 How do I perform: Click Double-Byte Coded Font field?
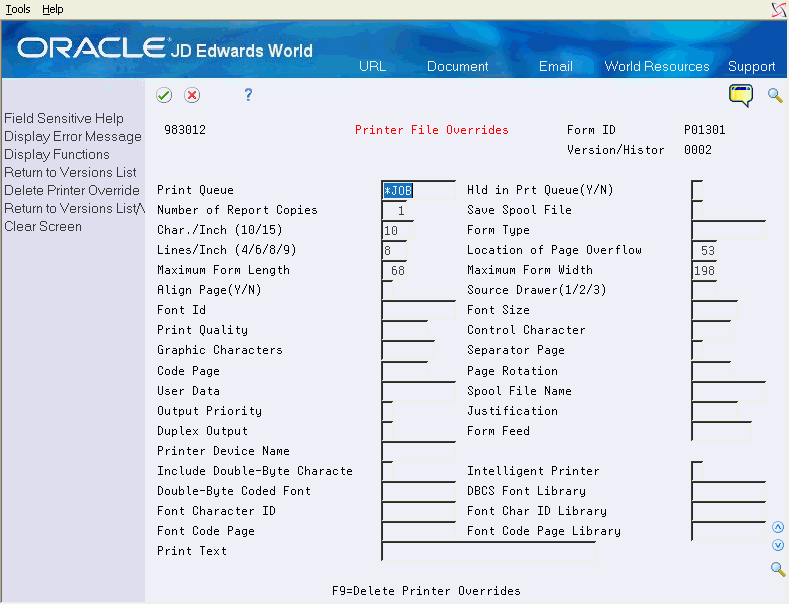419,491
